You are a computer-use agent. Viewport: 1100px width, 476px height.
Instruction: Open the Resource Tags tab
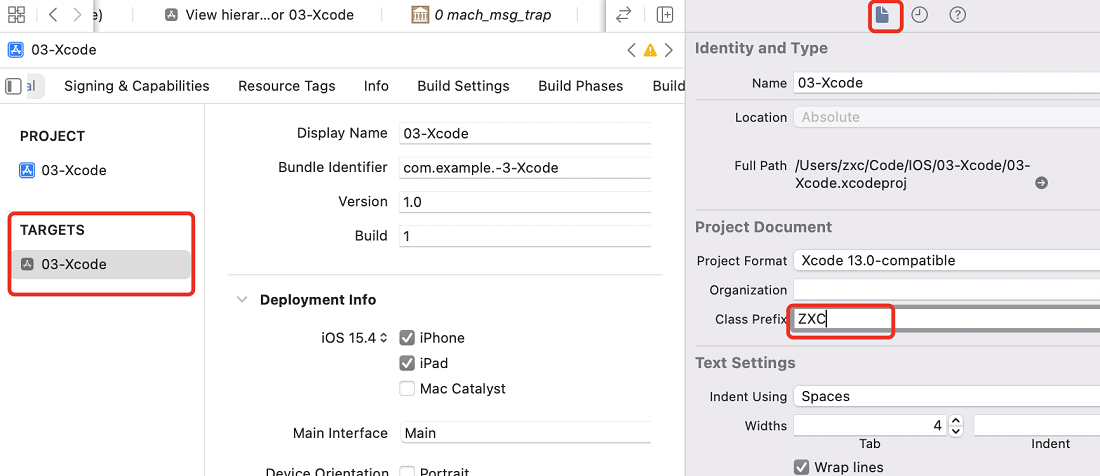pos(287,86)
